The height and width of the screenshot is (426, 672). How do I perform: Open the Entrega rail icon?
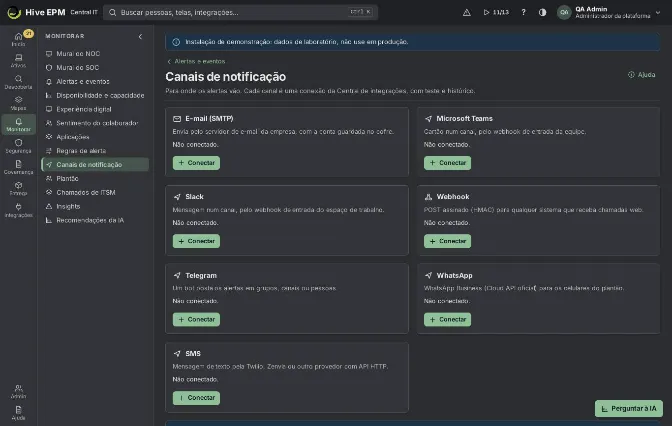[x=18, y=189]
